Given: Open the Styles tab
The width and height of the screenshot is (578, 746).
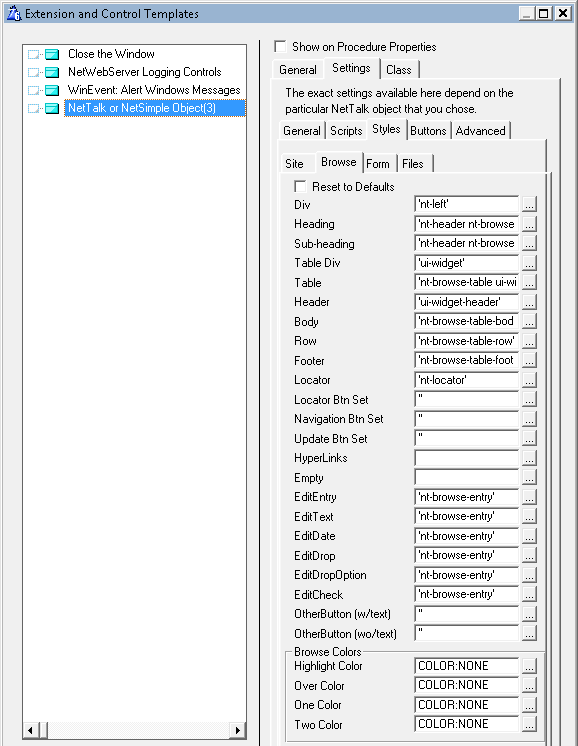Looking at the screenshot, I should (386, 129).
